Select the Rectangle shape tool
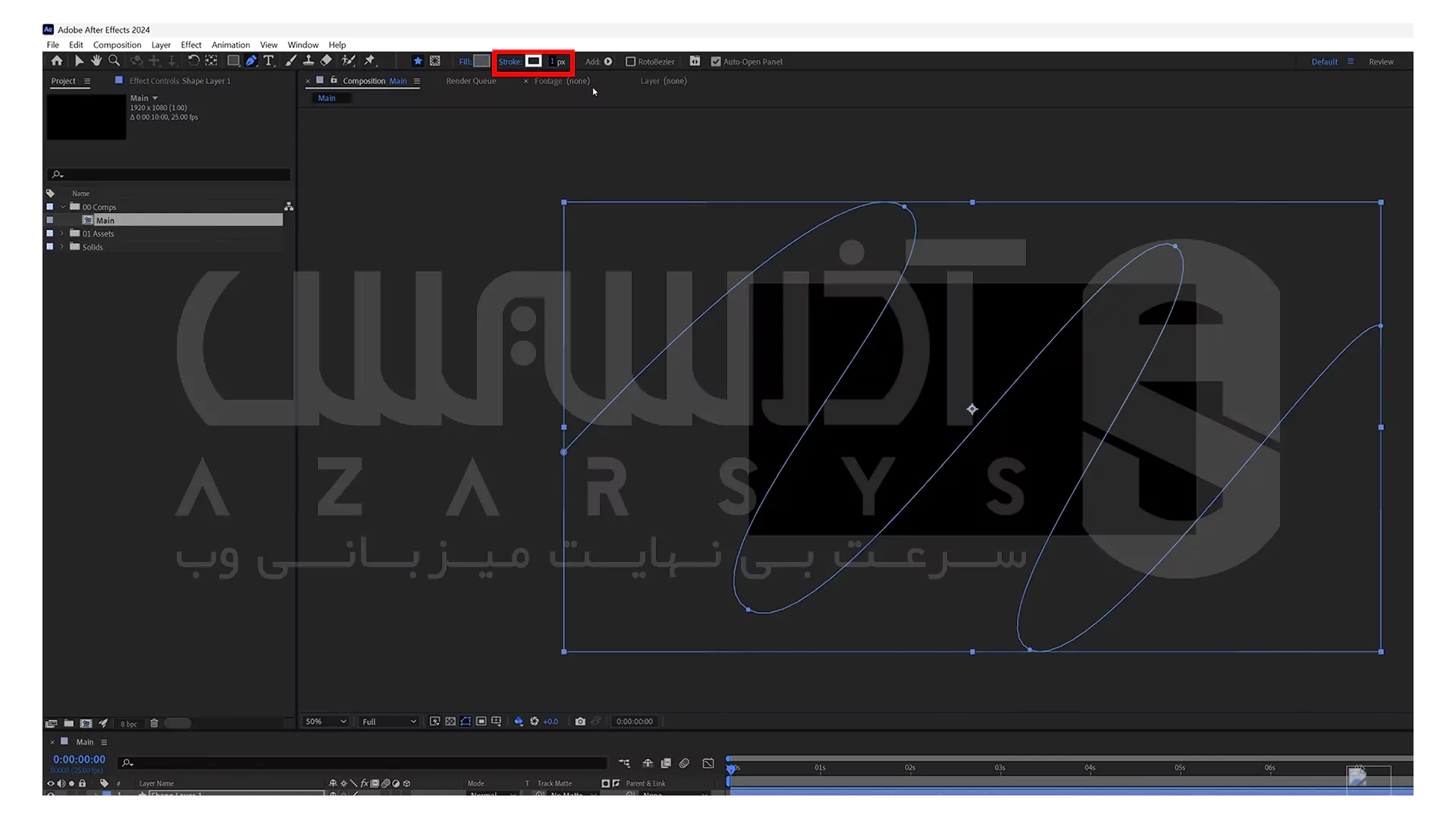The height and width of the screenshot is (819, 1456). click(234, 61)
